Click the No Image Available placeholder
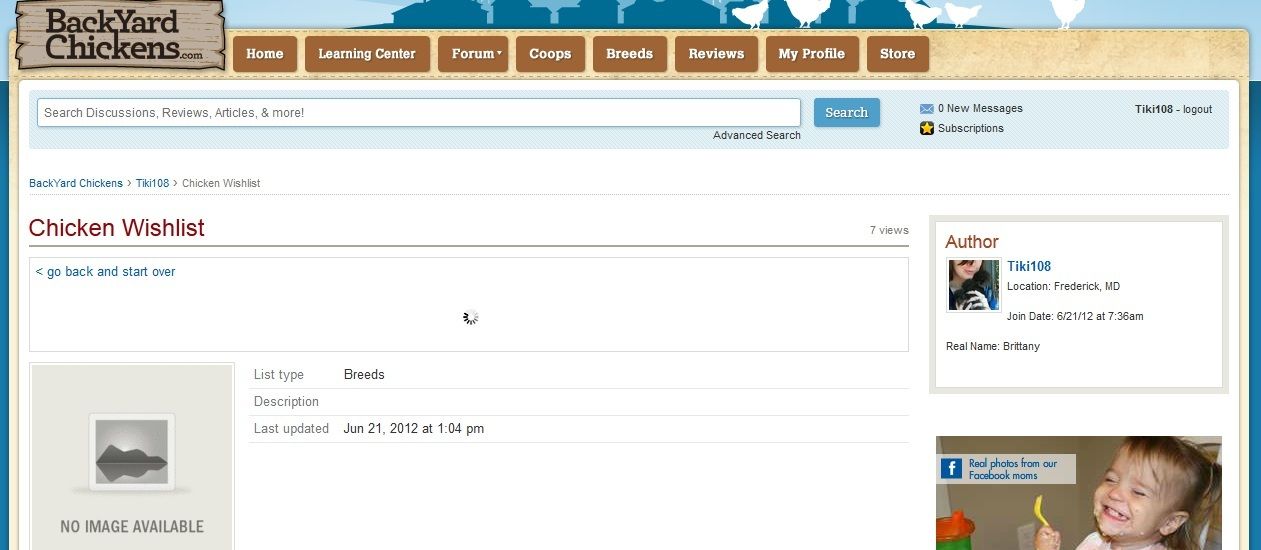1261x550 pixels. [x=132, y=458]
